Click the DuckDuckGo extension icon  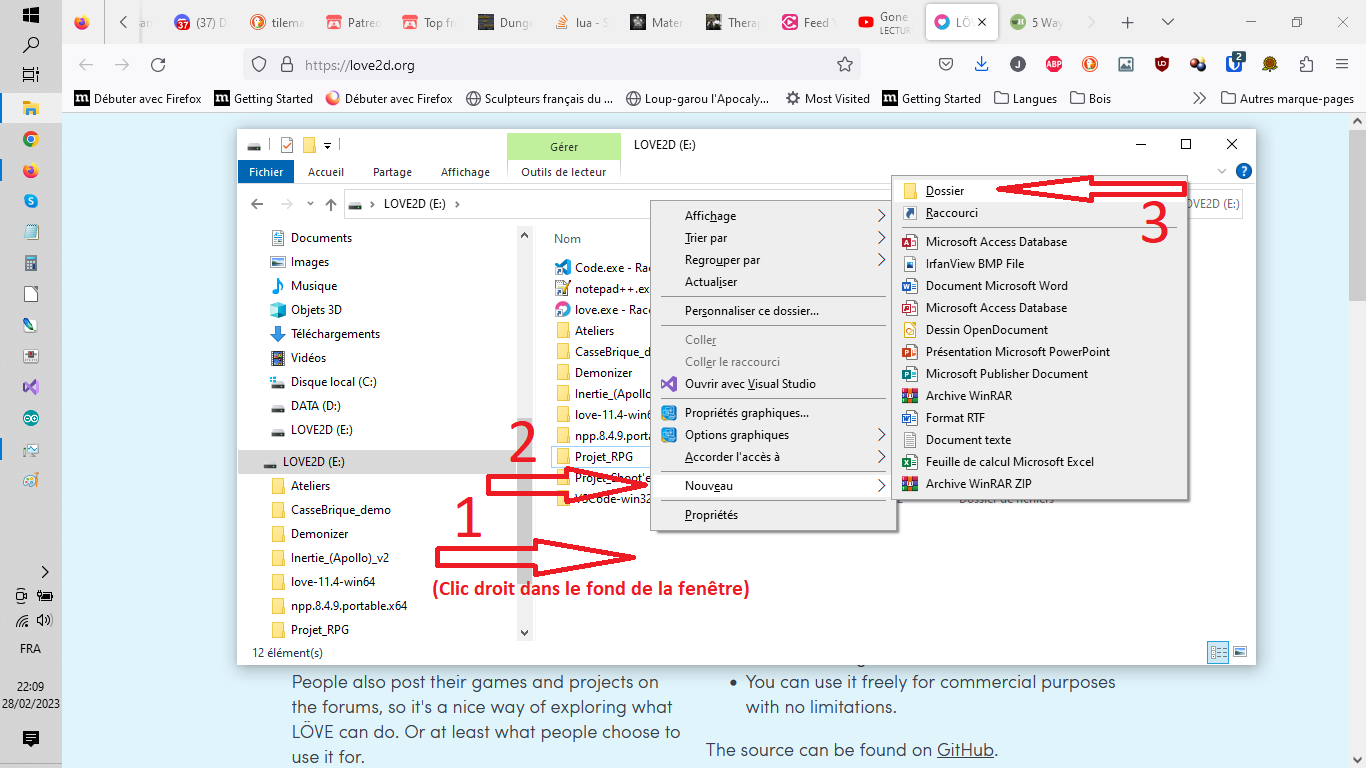pos(1089,65)
